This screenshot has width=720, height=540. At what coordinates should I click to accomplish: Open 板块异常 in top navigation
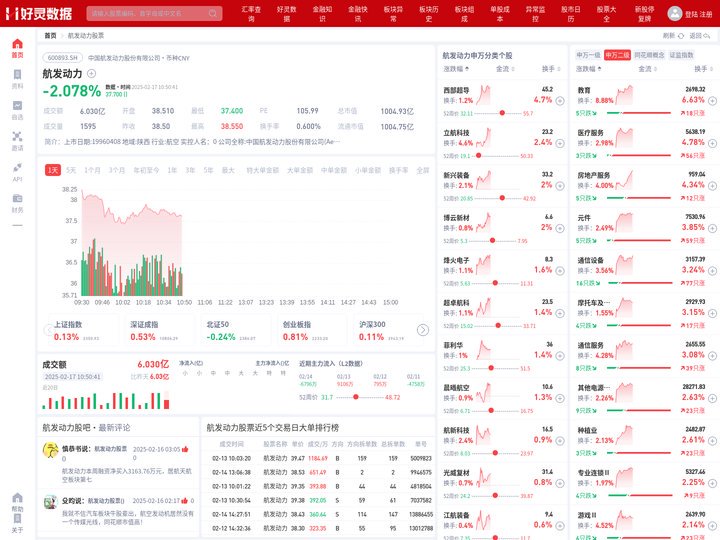coord(394,13)
